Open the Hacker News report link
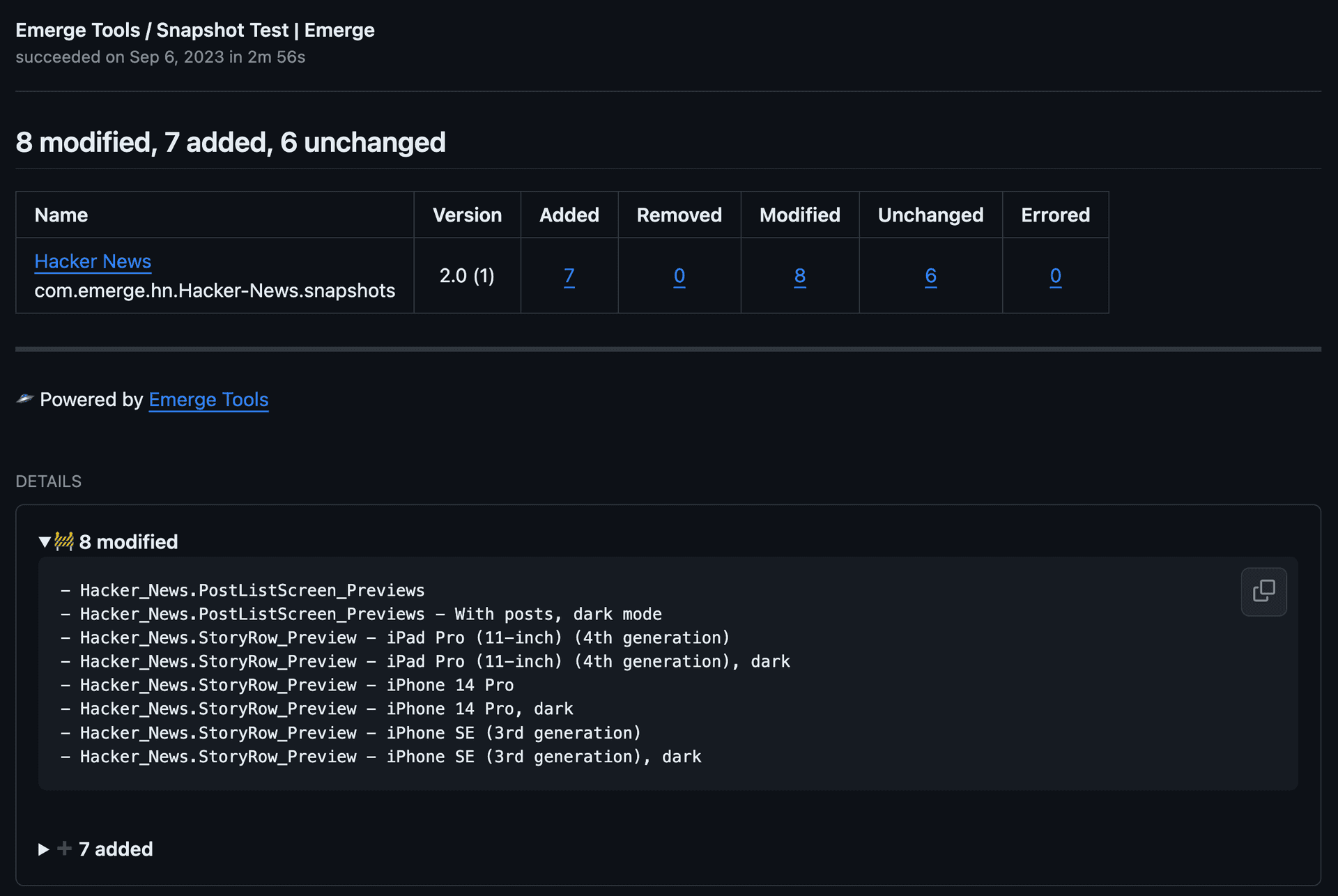The width and height of the screenshot is (1338, 896). pos(93,261)
